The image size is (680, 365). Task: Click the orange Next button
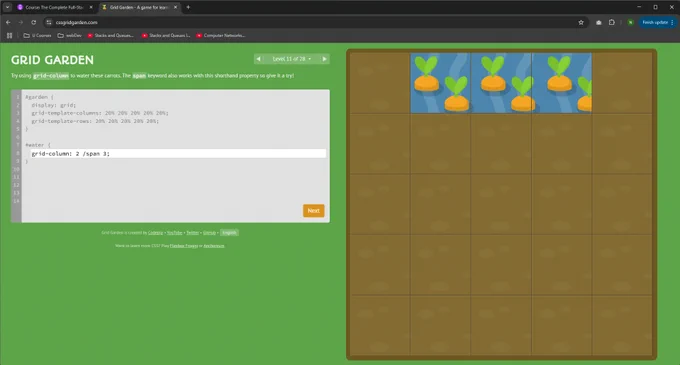tap(314, 211)
